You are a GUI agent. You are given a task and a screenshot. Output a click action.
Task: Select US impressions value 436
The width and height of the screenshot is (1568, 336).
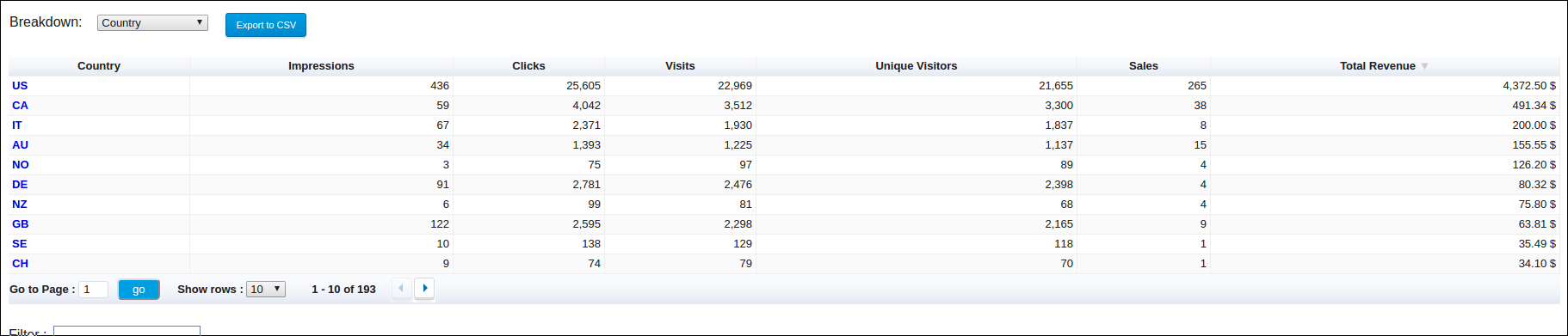[440, 86]
